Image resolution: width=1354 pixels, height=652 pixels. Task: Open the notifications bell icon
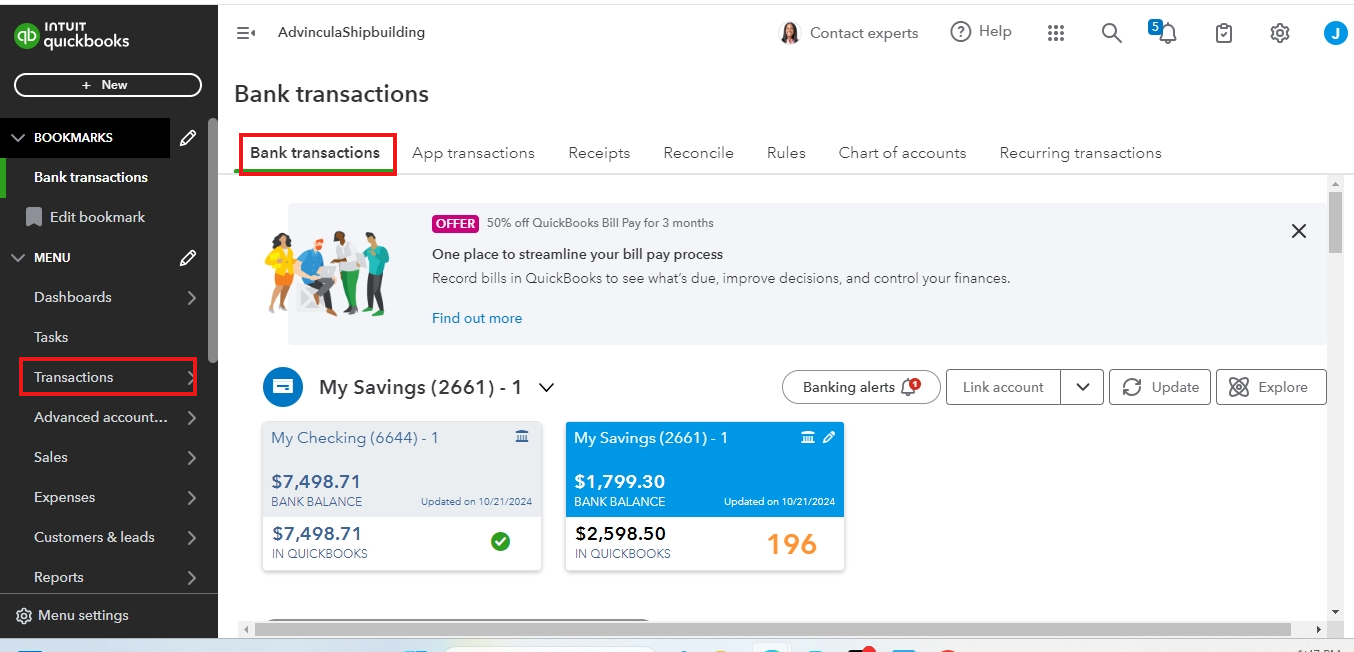(x=1166, y=33)
